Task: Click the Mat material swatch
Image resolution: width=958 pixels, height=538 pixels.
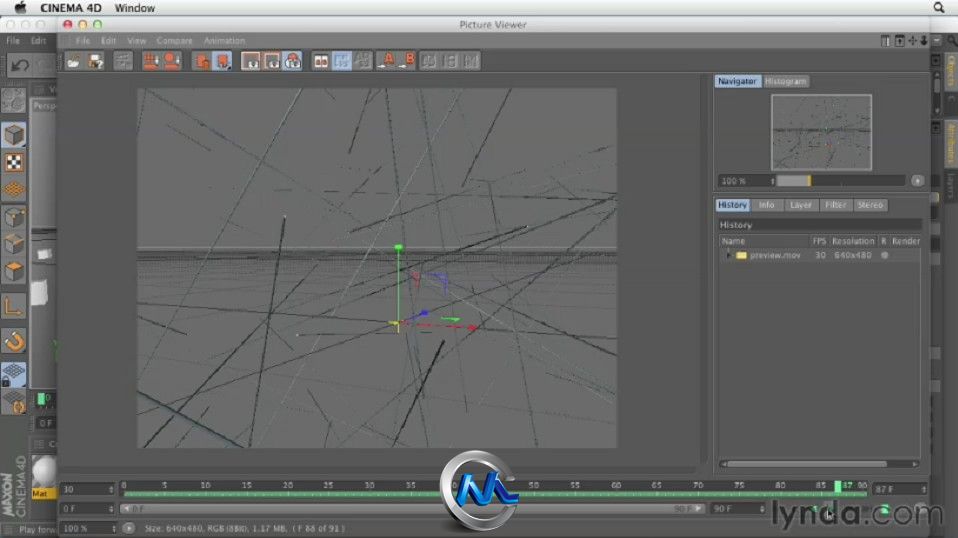Action: pyautogui.click(x=43, y=476)
